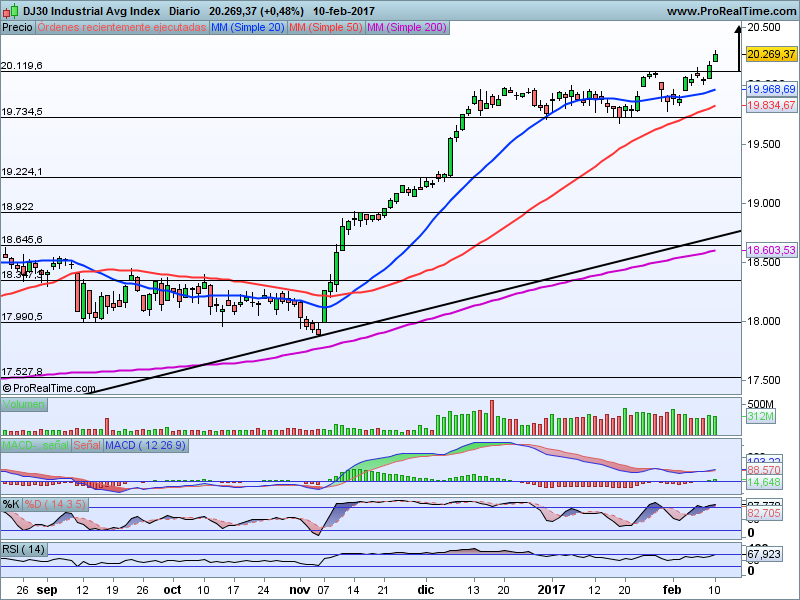
Task: Click the red MM50 value 19.834,67
Action: click(771, 105)
